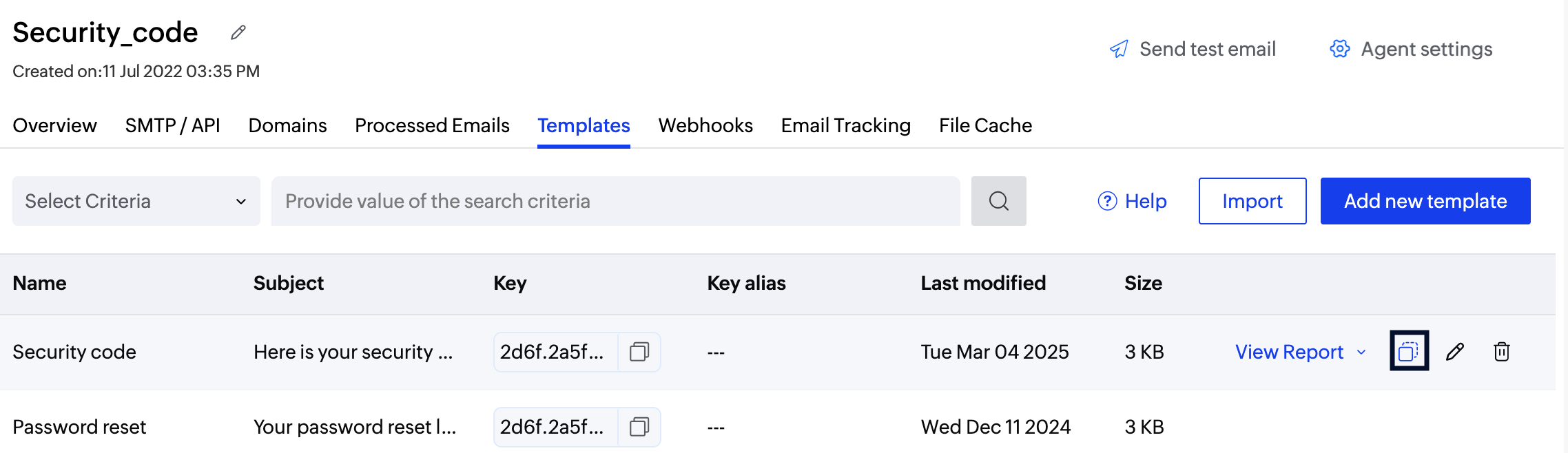The width and height of the screenshot is (1568, 453).
Task: Switch to the Overview tab
Action: coord(54,125)
